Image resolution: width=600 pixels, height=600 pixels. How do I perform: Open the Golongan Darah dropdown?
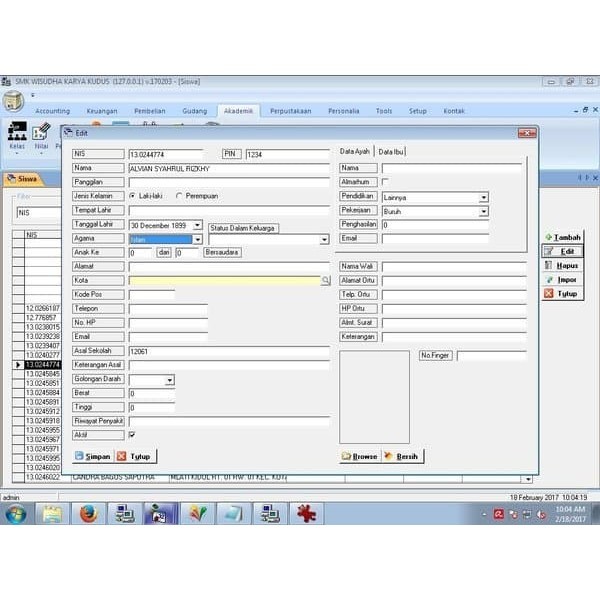170,380
